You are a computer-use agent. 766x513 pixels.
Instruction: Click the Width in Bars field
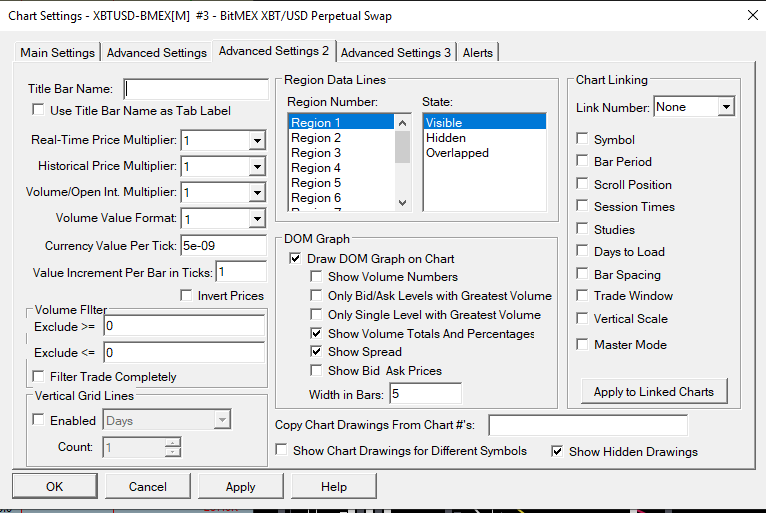pyautogui.click(x=426, y=393)
